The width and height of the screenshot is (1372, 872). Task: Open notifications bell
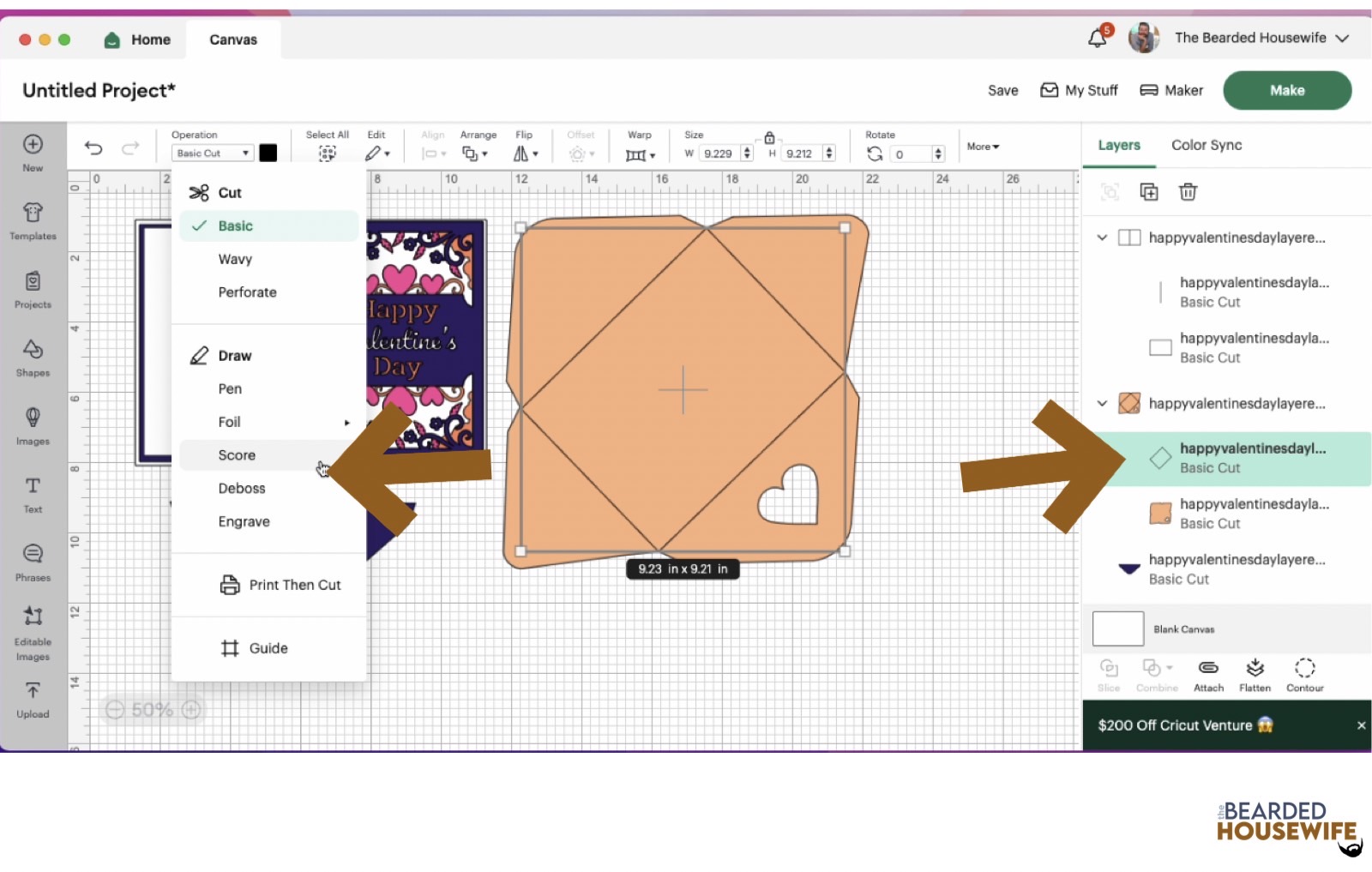[x=1098, y=38]
